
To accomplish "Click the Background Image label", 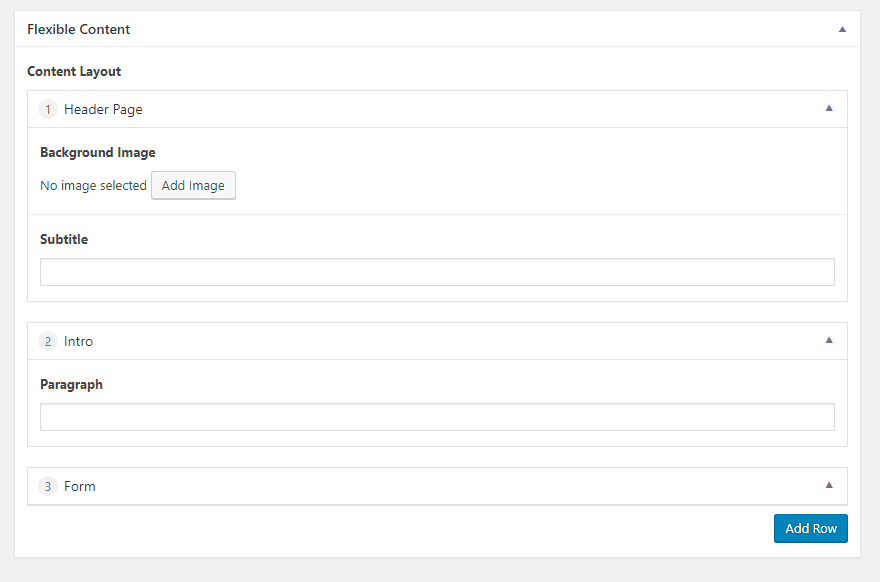I will 98,153.
